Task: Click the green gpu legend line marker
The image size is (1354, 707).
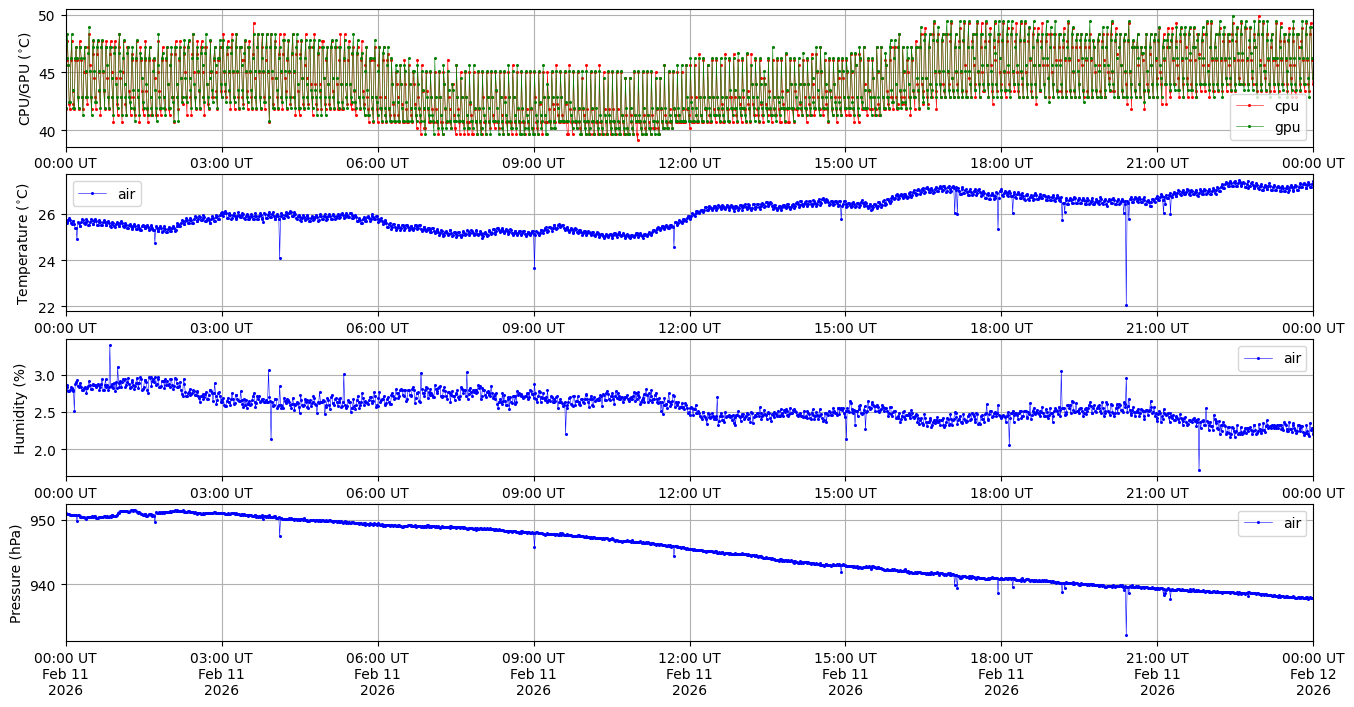Action: point(1251,127)
